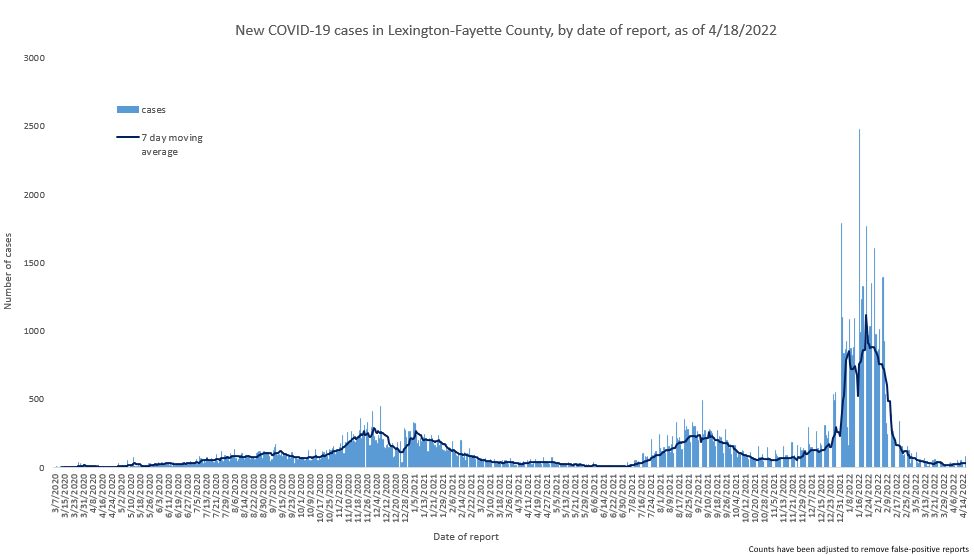Click the 1500 y-axis tick label
The width and height of the screenshot is (974, 555).
point(35,263)
